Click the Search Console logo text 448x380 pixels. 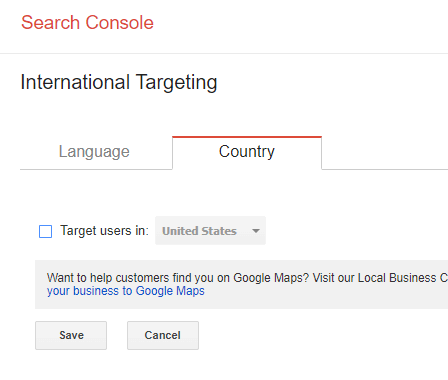tap(87, 23)
